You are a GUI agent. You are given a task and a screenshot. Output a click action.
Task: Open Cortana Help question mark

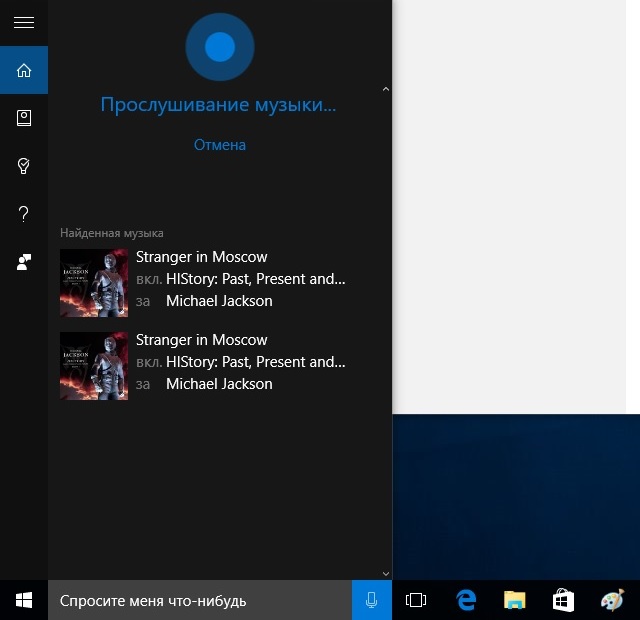(24, 214)
